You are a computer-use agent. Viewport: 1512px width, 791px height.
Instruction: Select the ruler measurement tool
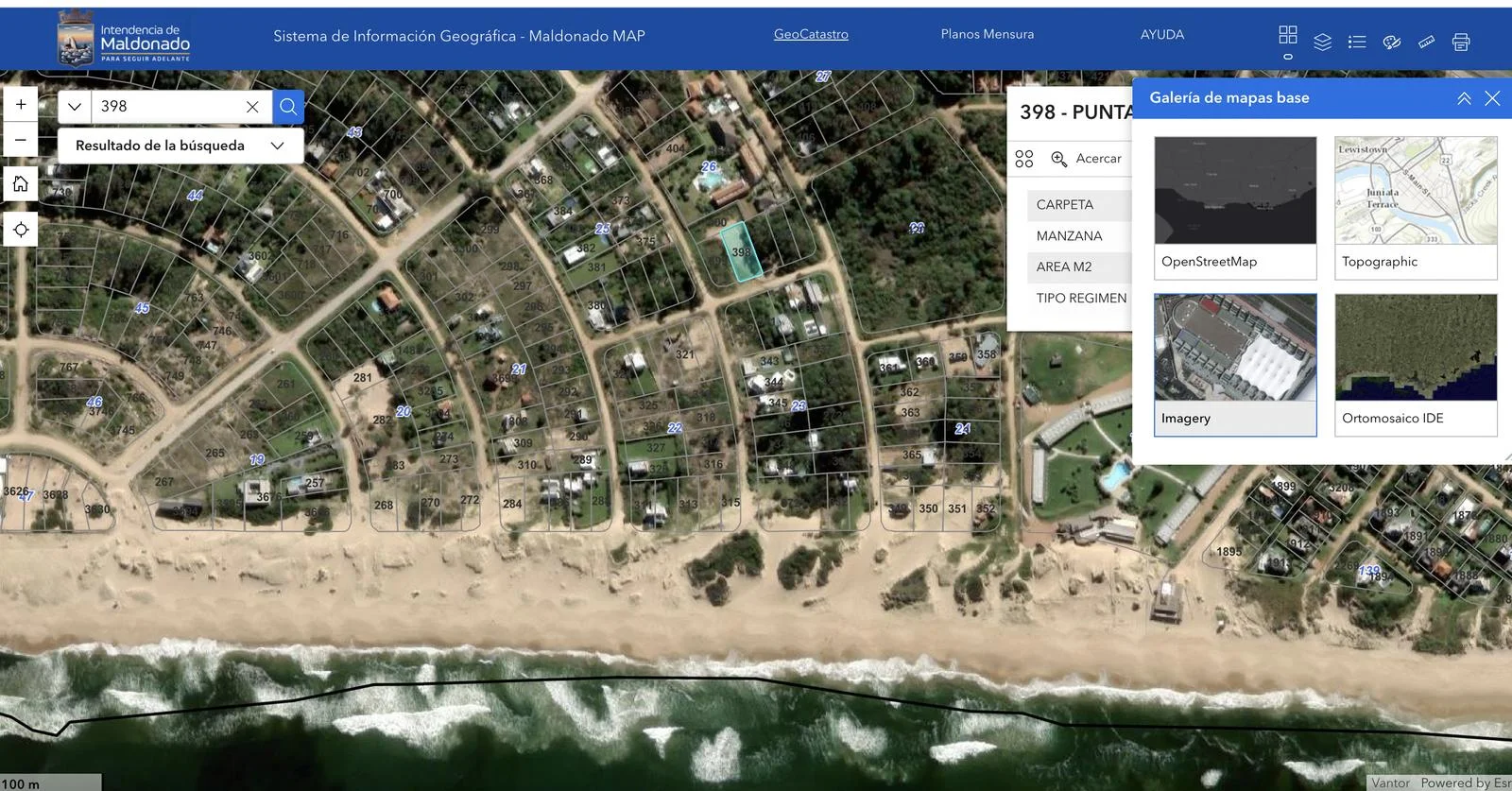click(1426, 42)
